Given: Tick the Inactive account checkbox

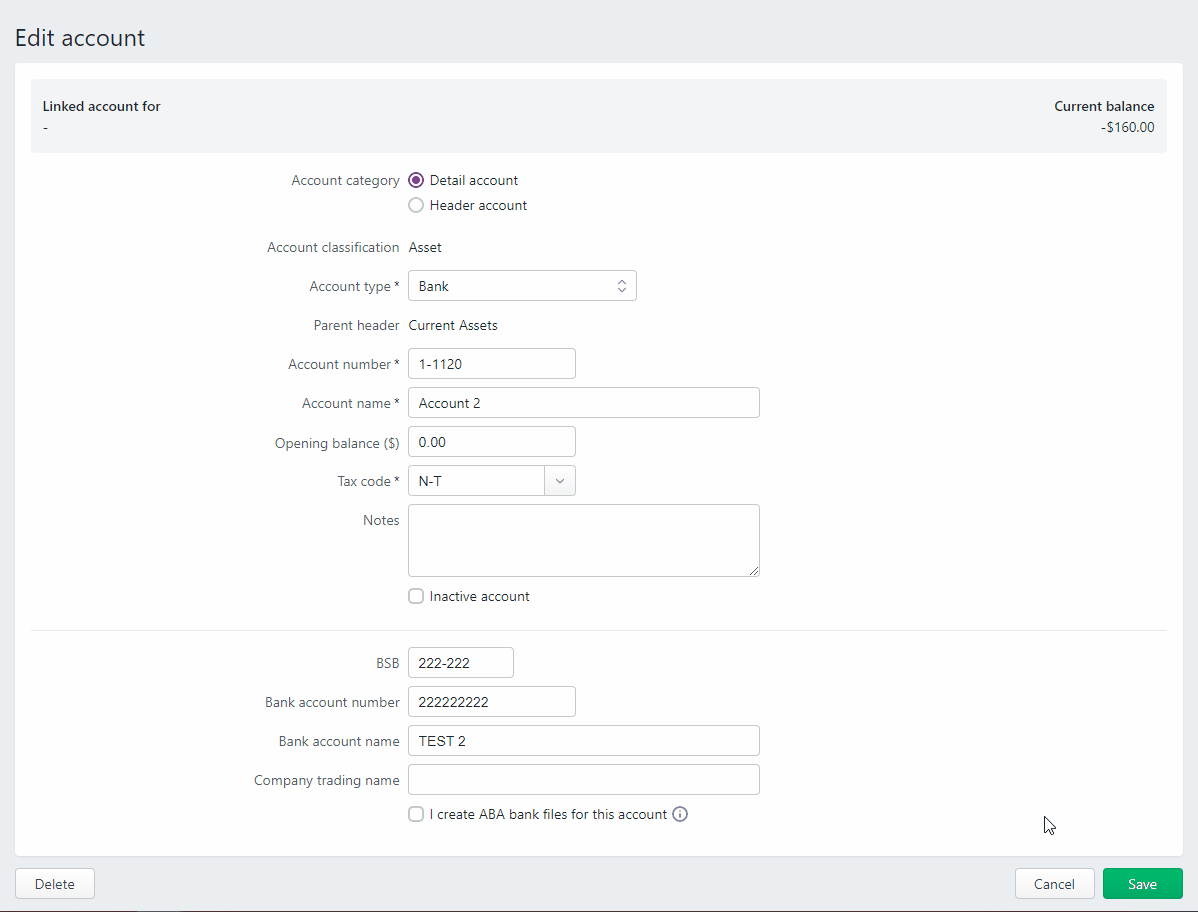Looking at the screenshot, I should click(416, 597).
